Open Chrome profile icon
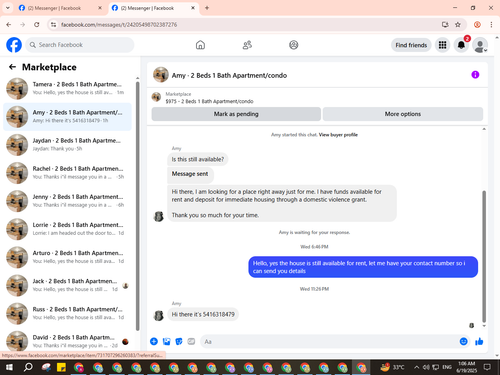This screenshot has height=375, width=500. pyautogui.click(x=477, y=25)
